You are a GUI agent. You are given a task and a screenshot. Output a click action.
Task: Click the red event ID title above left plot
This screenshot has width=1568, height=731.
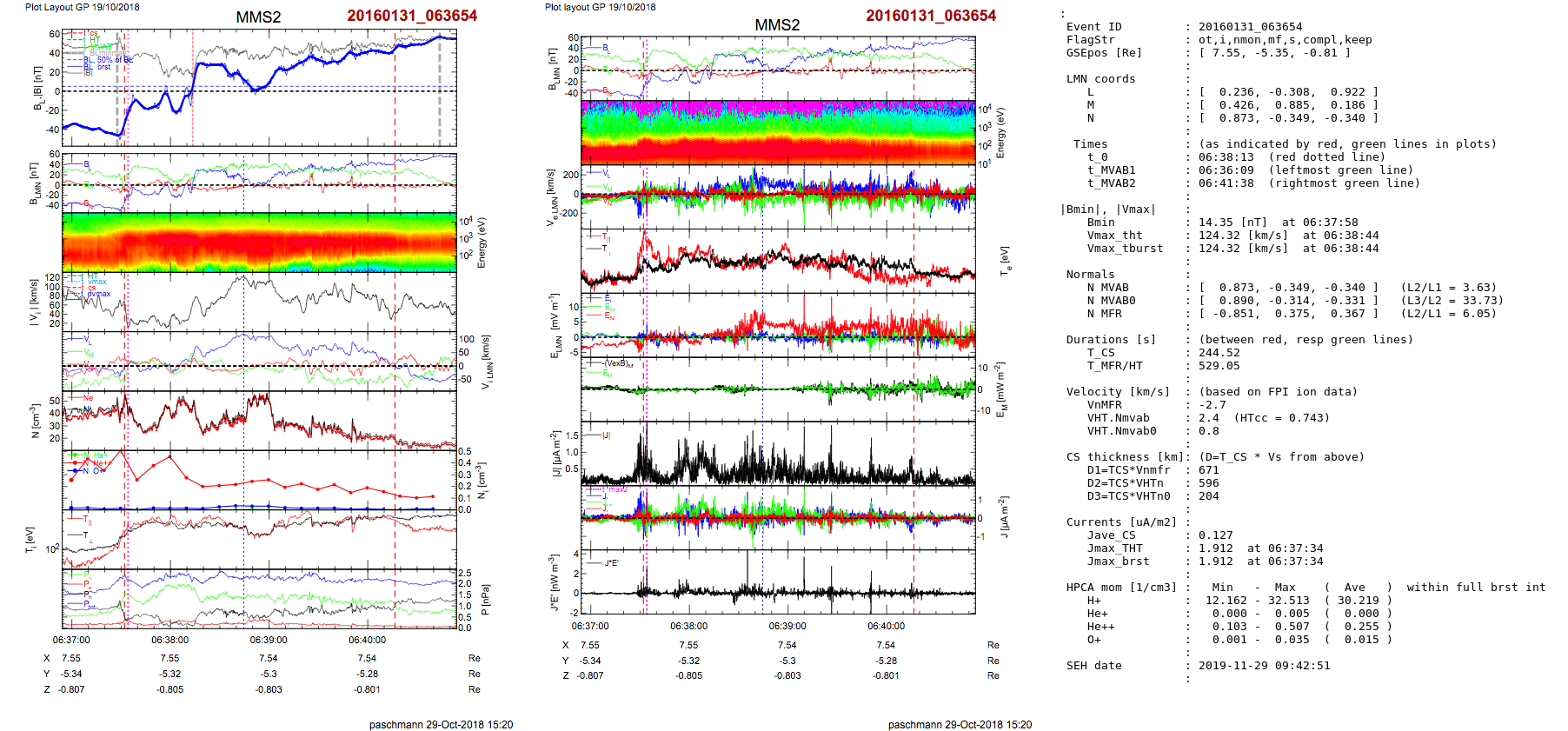(x=411, y=16)
